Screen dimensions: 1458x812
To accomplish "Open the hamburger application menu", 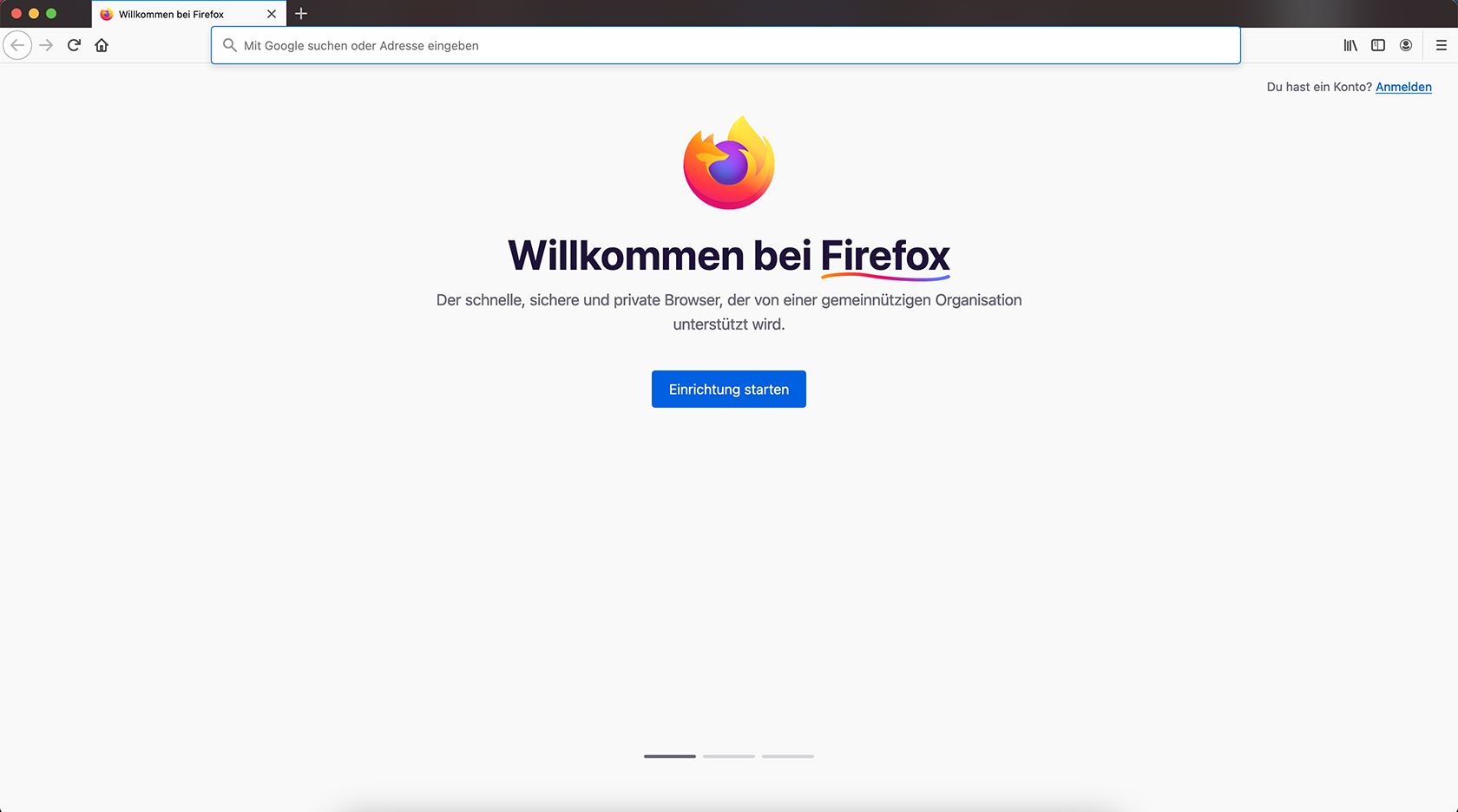I will pos(1441,45).
